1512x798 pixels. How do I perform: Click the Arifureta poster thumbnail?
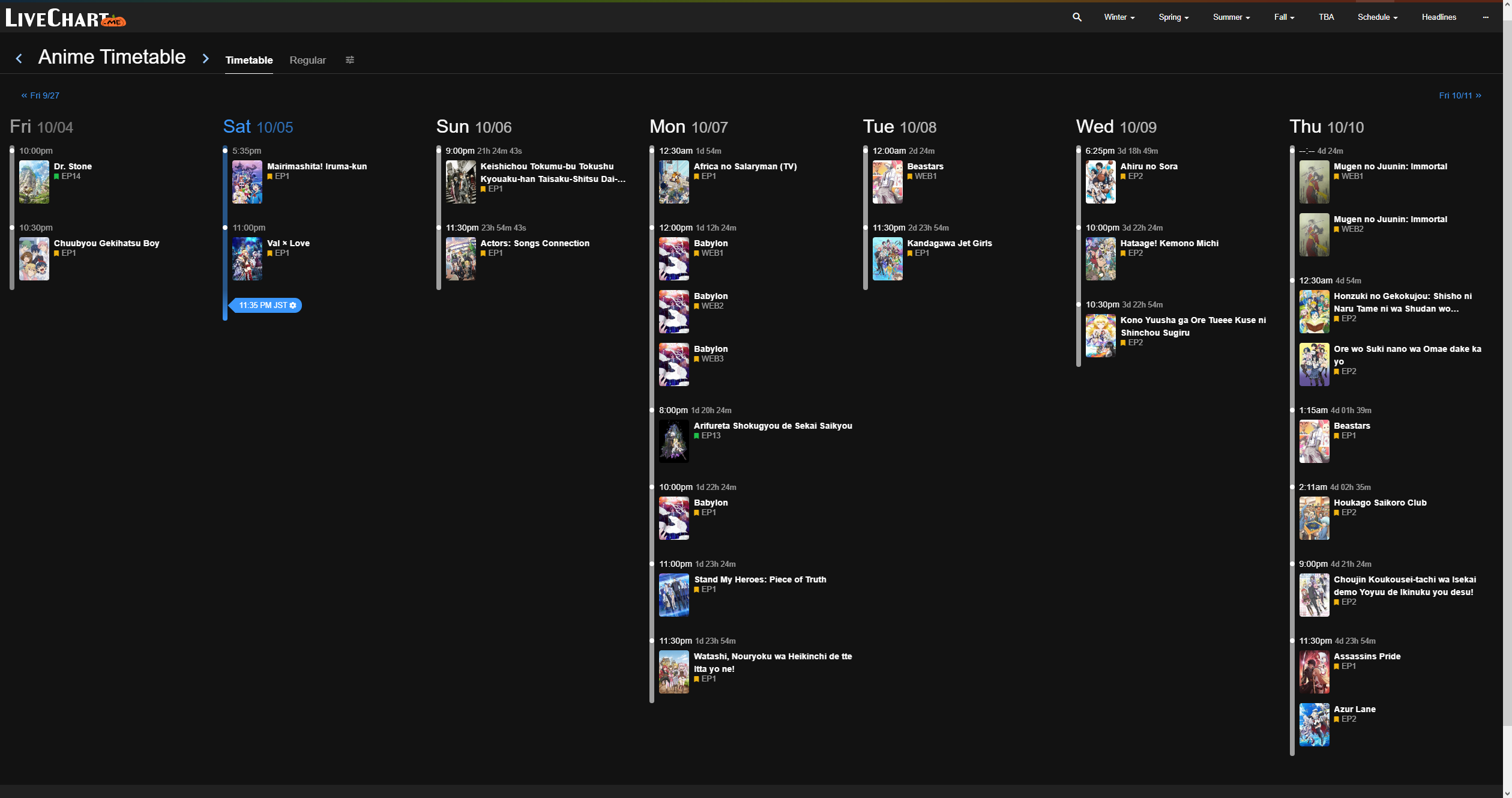[x=673, y=441]
